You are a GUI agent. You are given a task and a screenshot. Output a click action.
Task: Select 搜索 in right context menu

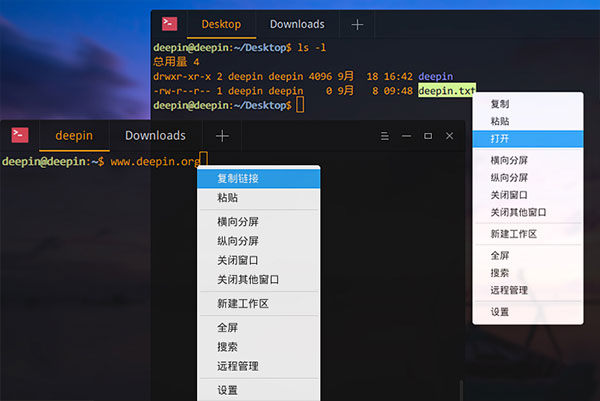[528, 273]
